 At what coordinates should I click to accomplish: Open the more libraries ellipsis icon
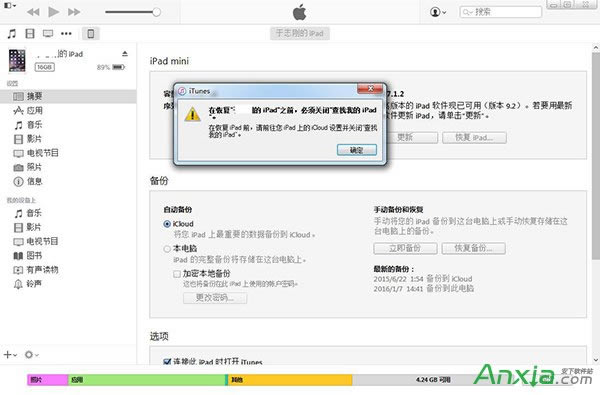(x=66, y=34)
